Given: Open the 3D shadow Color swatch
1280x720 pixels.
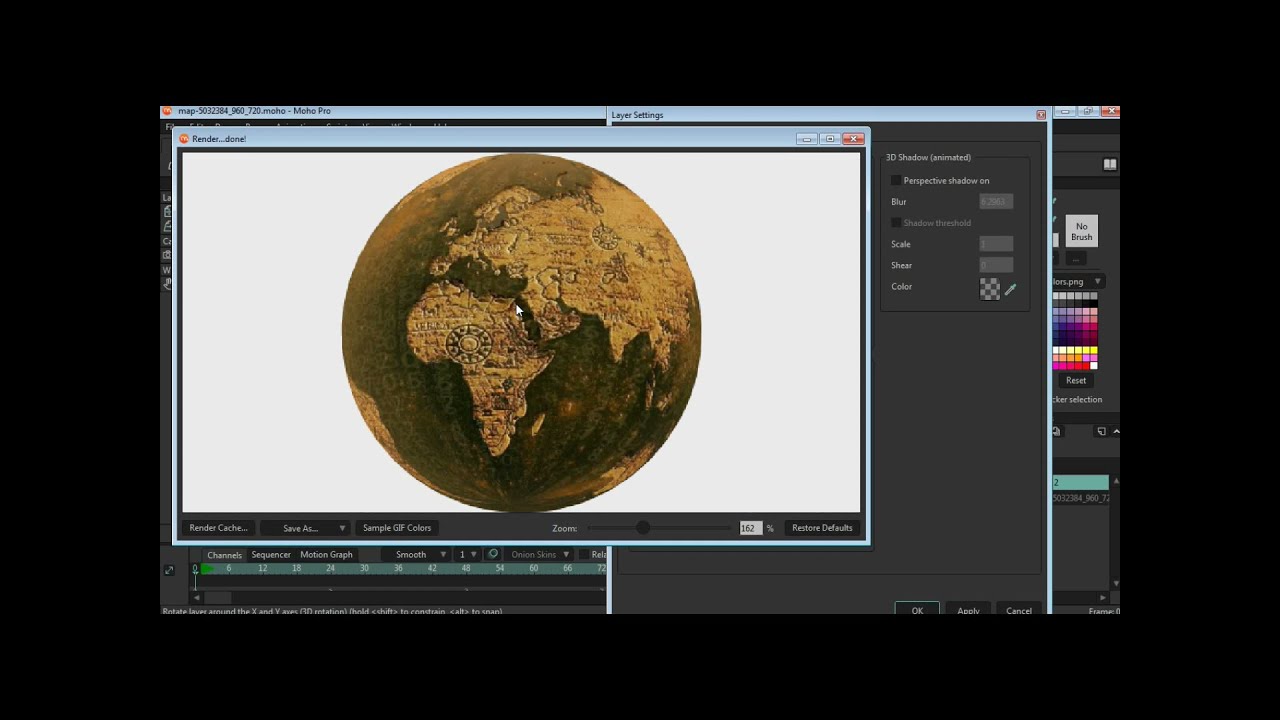Looking at the screenshot, I should (990, 289).
